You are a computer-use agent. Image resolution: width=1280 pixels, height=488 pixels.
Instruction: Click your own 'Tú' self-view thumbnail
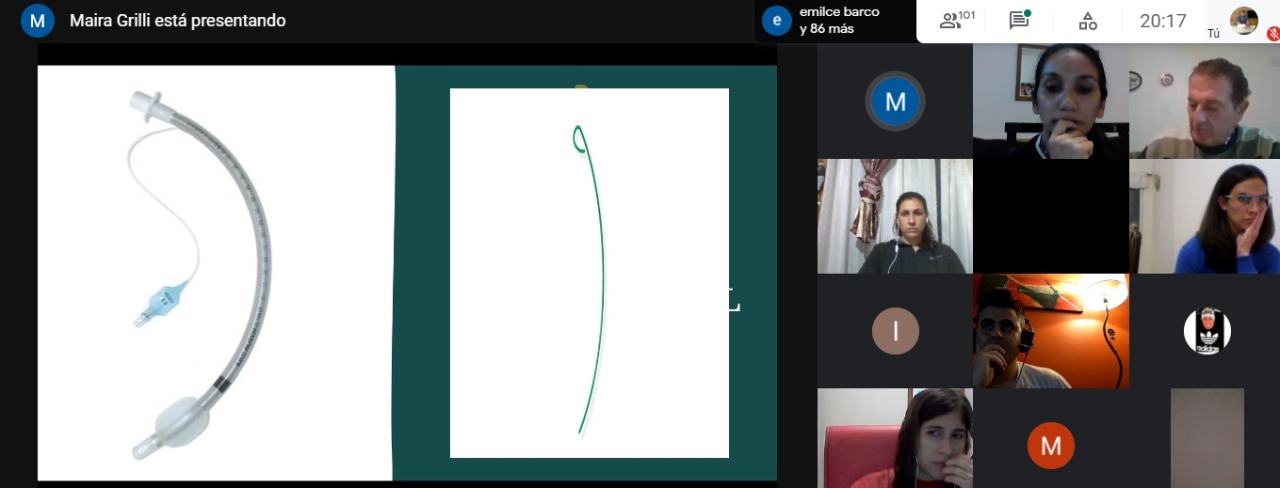pos(1243,20)
